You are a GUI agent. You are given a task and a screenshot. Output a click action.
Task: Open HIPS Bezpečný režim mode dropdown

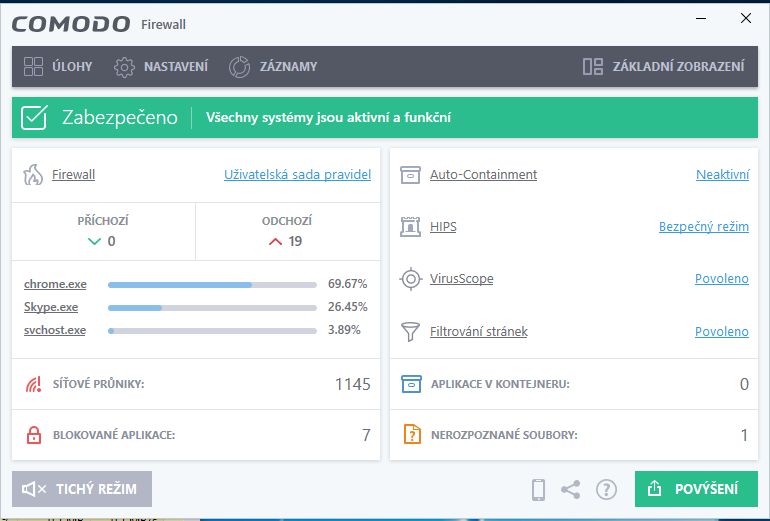pyautogui.click(x=703, y=227)
